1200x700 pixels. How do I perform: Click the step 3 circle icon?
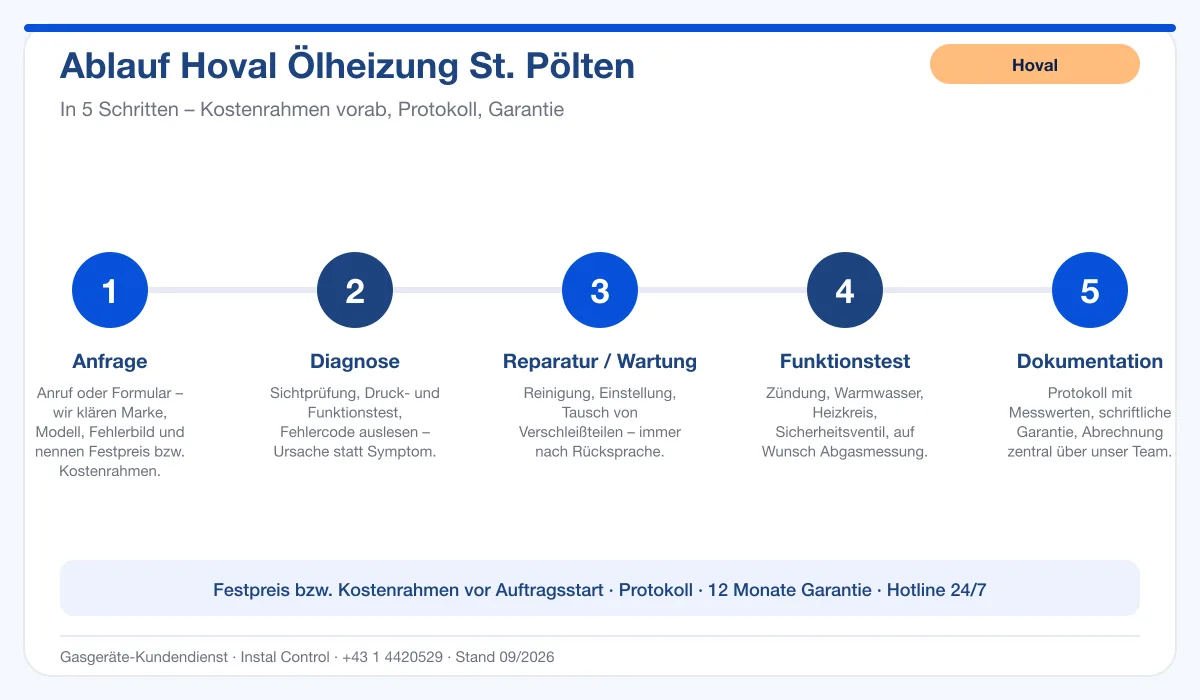tap(600, 290)
